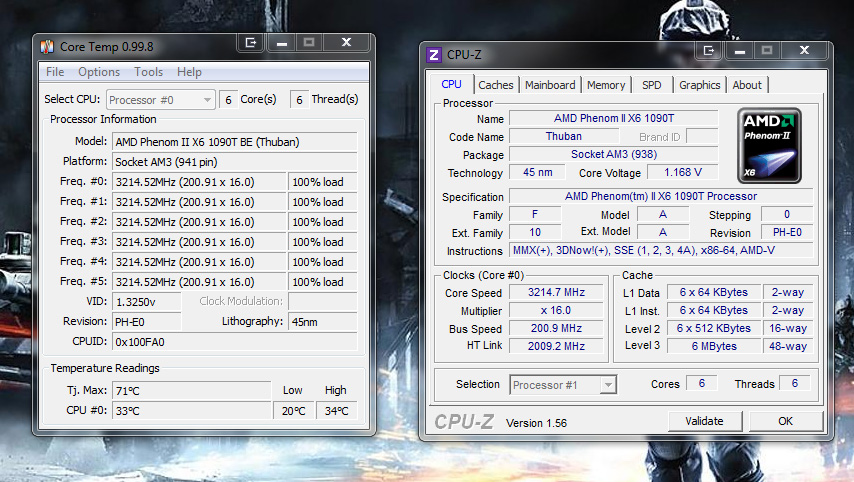Click the Level 2 cache value 6 x 512 KBytes
The image size is (854, 482).
(713, 328)
